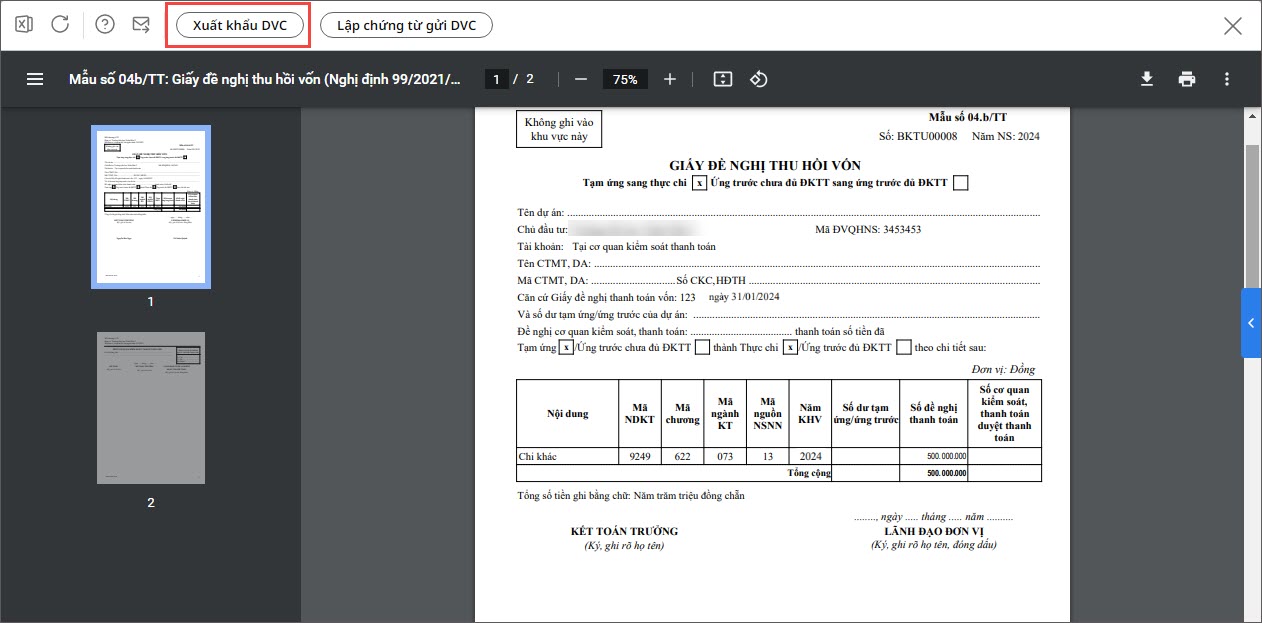Select page 2 thumbnail
1262x623 pixels.
(151, 408)
